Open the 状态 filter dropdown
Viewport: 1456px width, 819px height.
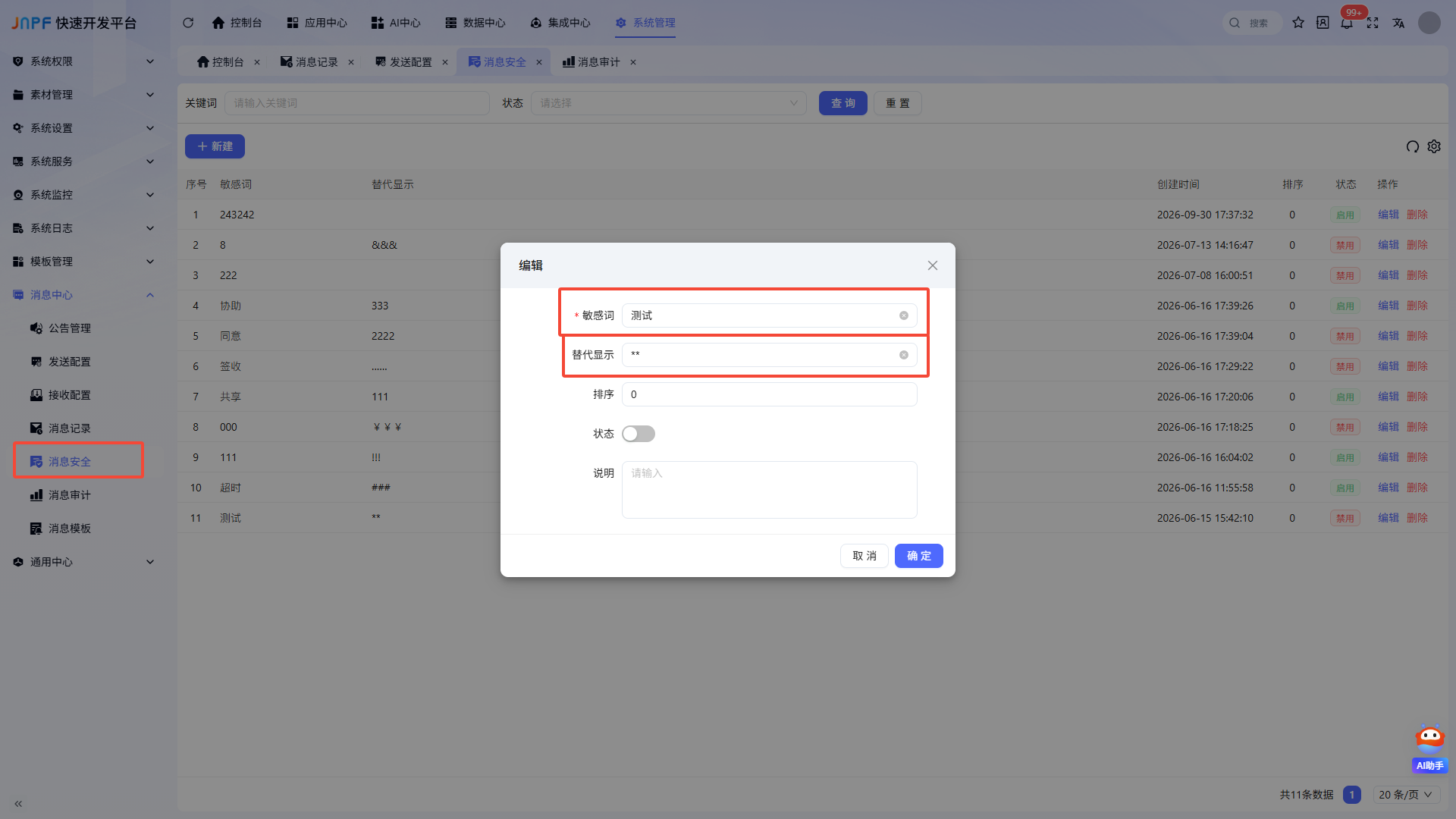(669, 103)
